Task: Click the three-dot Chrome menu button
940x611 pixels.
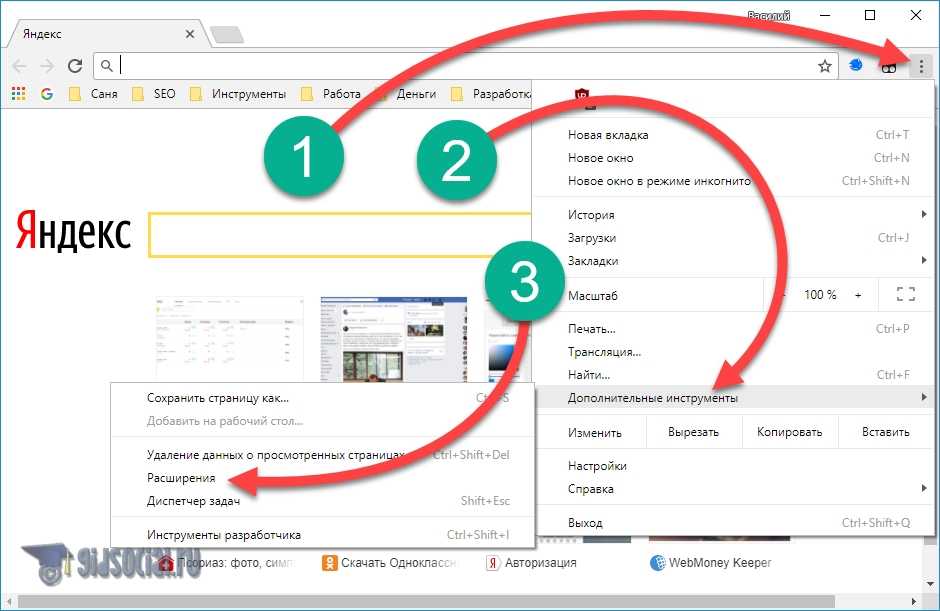Action: 921,66
